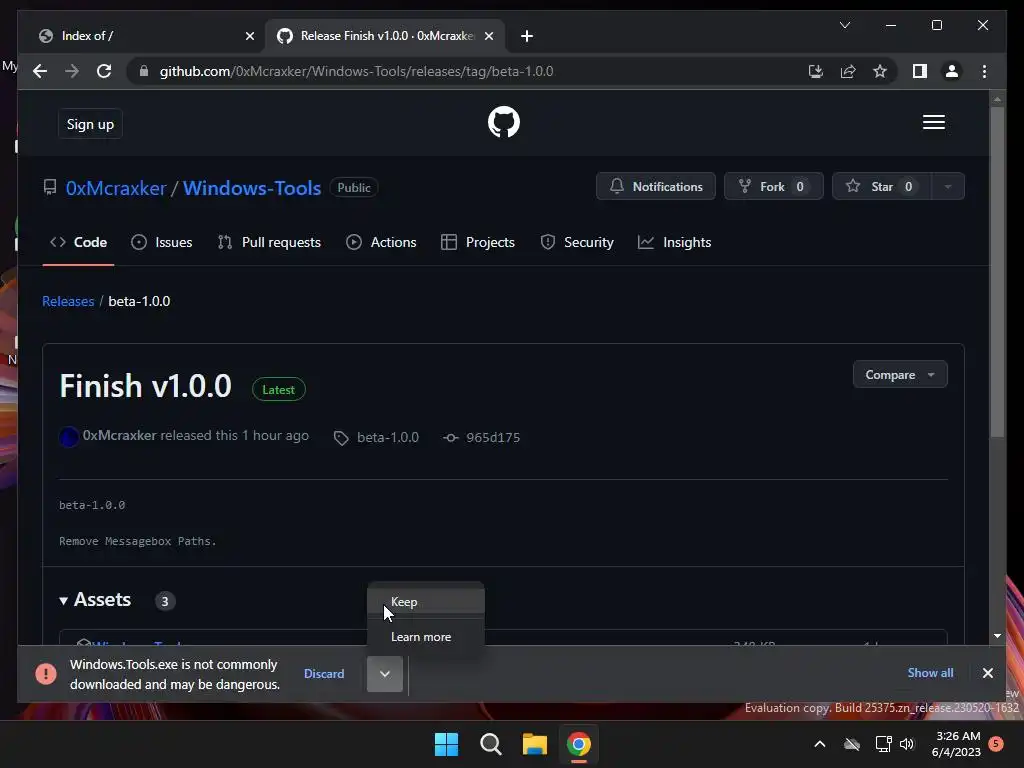Open the tab search chevron
Screen dimensions: 1024x768
pos(844,25)
